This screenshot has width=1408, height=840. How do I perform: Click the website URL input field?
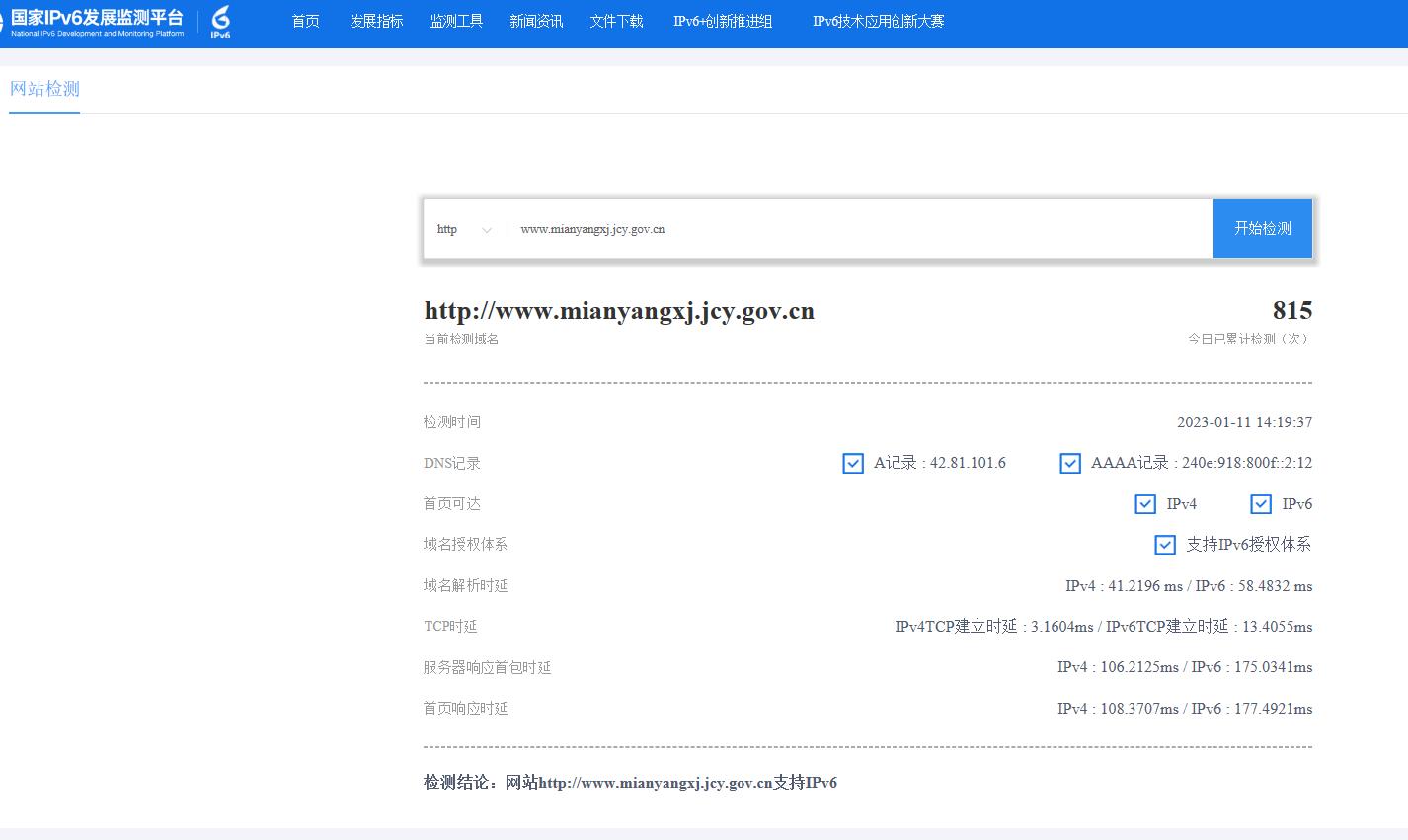point(859,229)
